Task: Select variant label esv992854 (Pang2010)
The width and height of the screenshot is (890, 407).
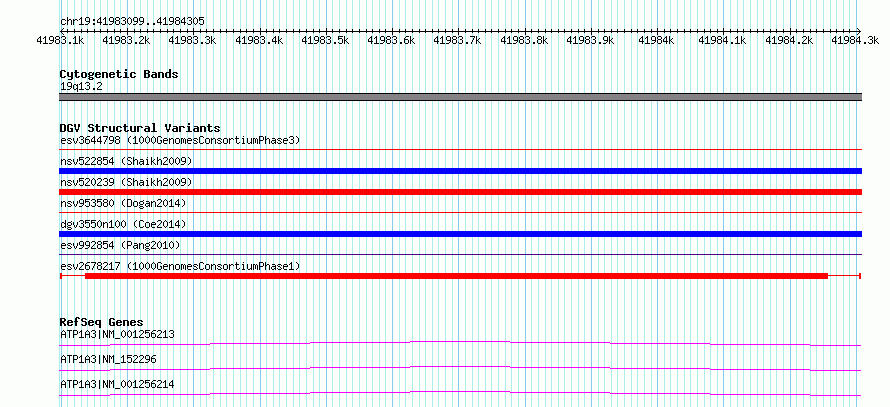Action: pyautogui.click(x=120, y=245)
